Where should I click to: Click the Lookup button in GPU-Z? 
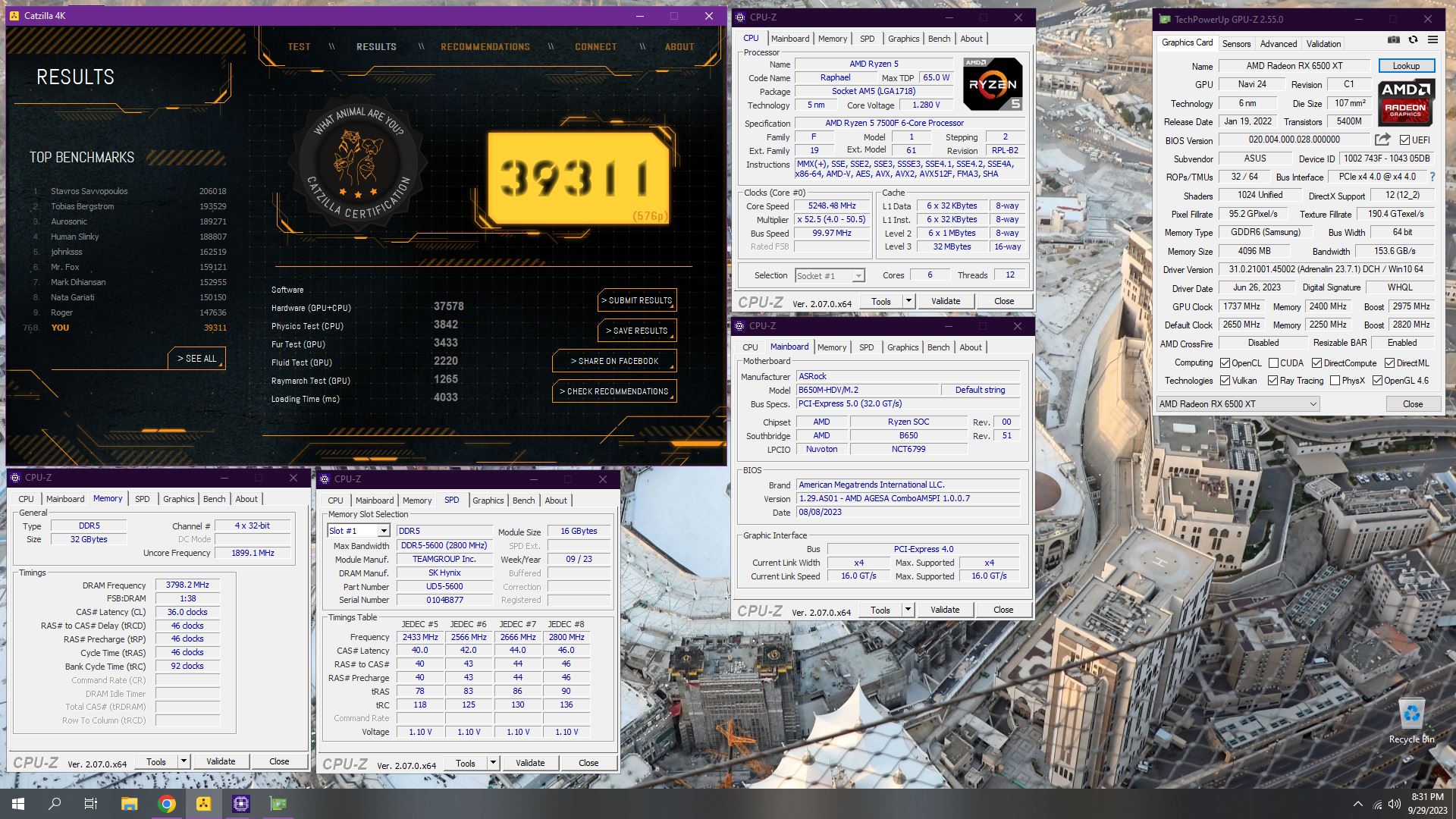click(1406, 66)
